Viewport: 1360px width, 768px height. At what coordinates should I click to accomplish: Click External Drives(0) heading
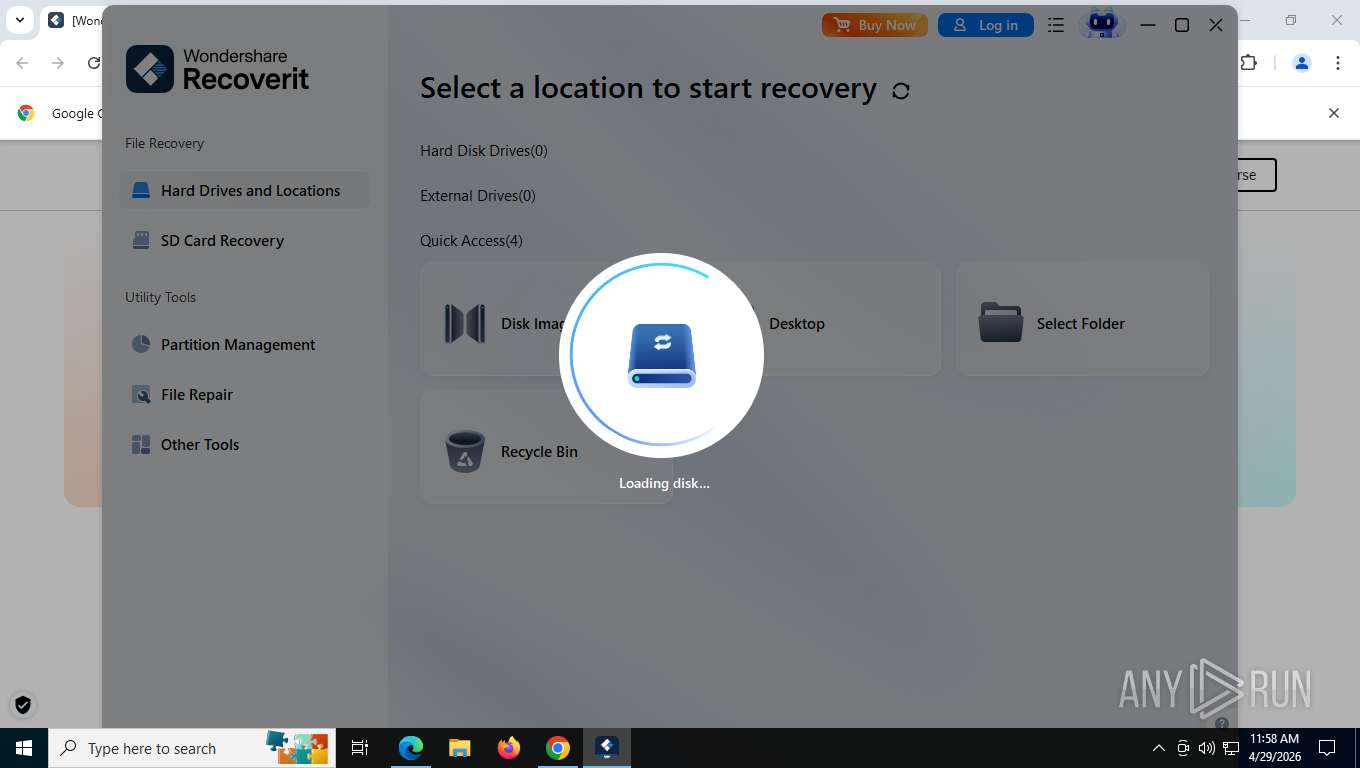tap(478, 196)
